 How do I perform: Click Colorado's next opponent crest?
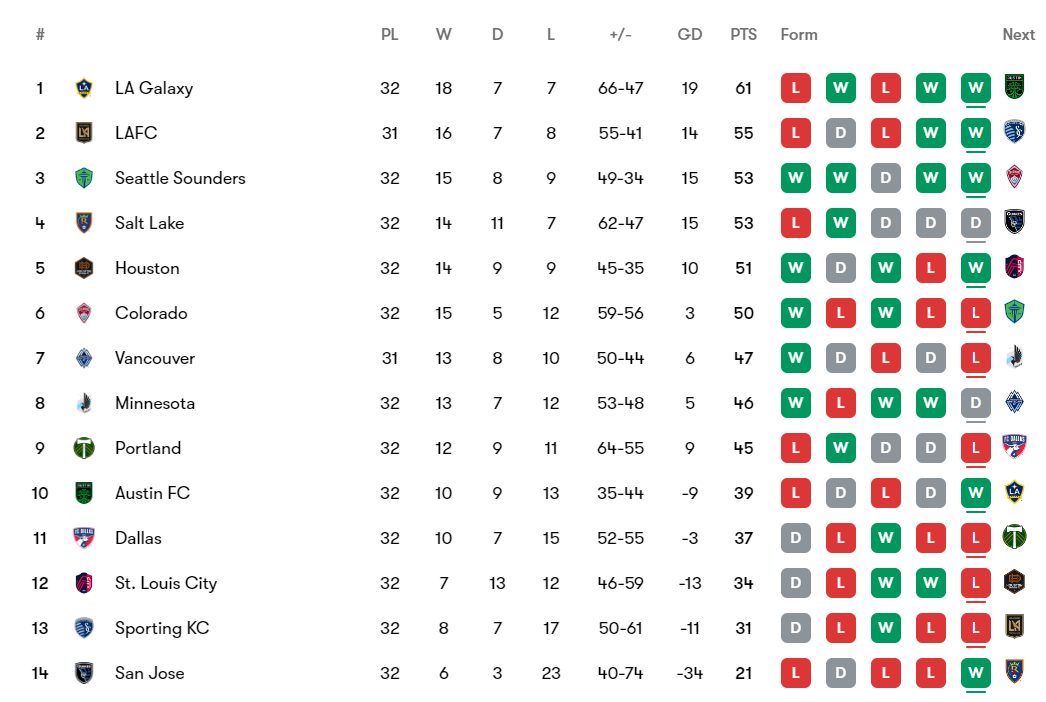[x=1015, y=313]
